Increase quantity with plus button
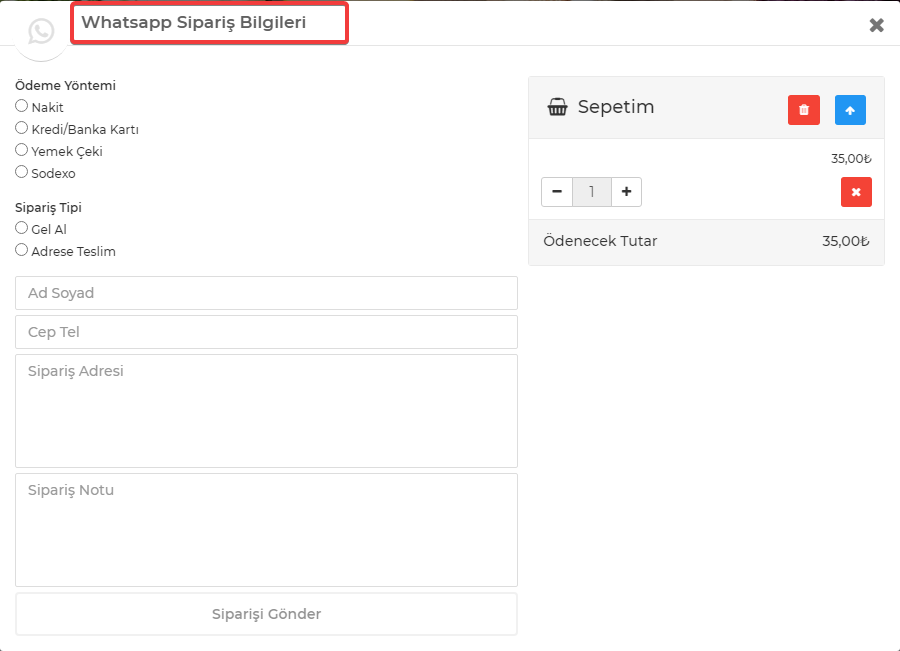900x651 pixels. pos(626,192)
